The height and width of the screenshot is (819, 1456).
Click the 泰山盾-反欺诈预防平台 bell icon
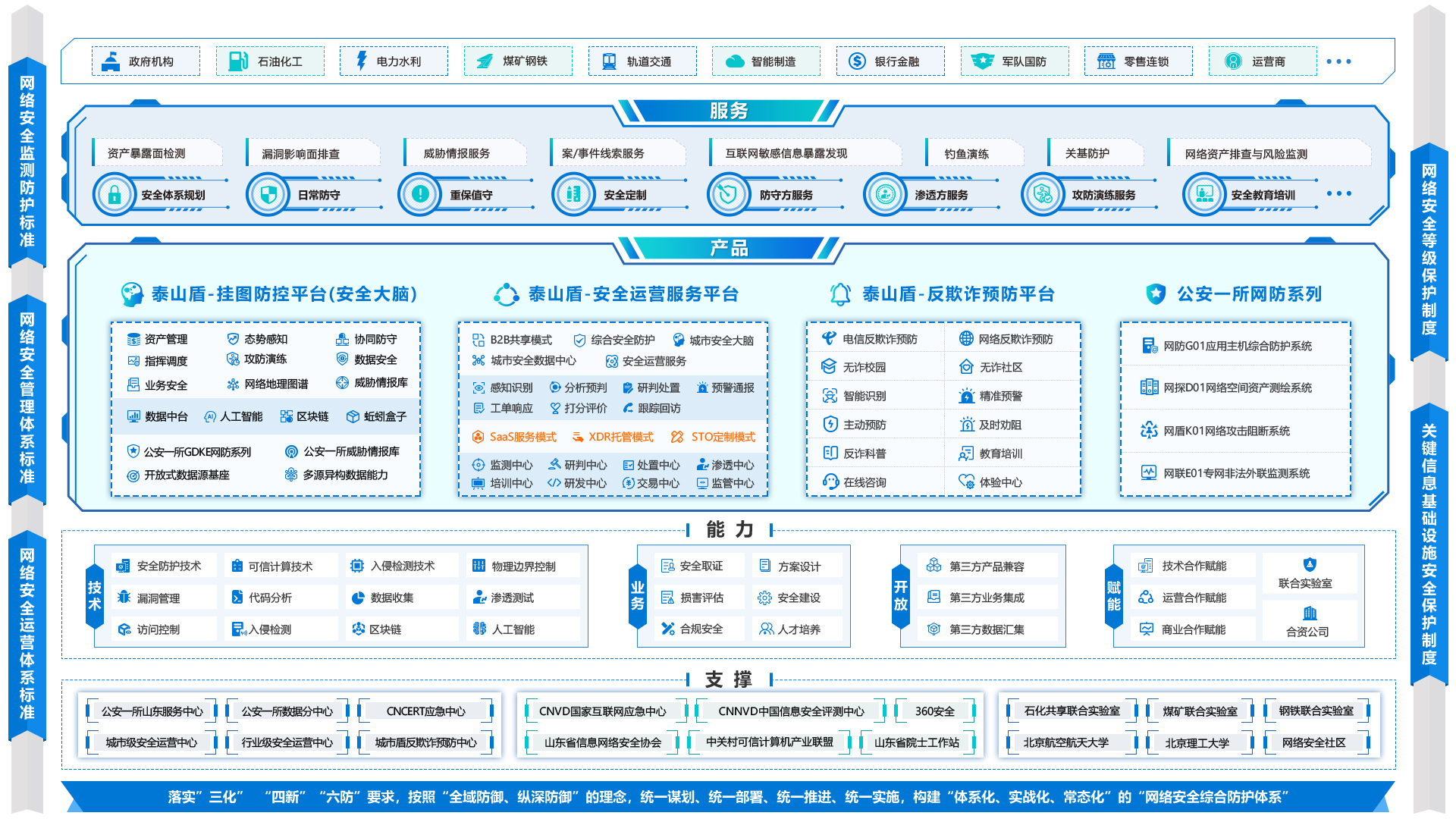(840, 294)
